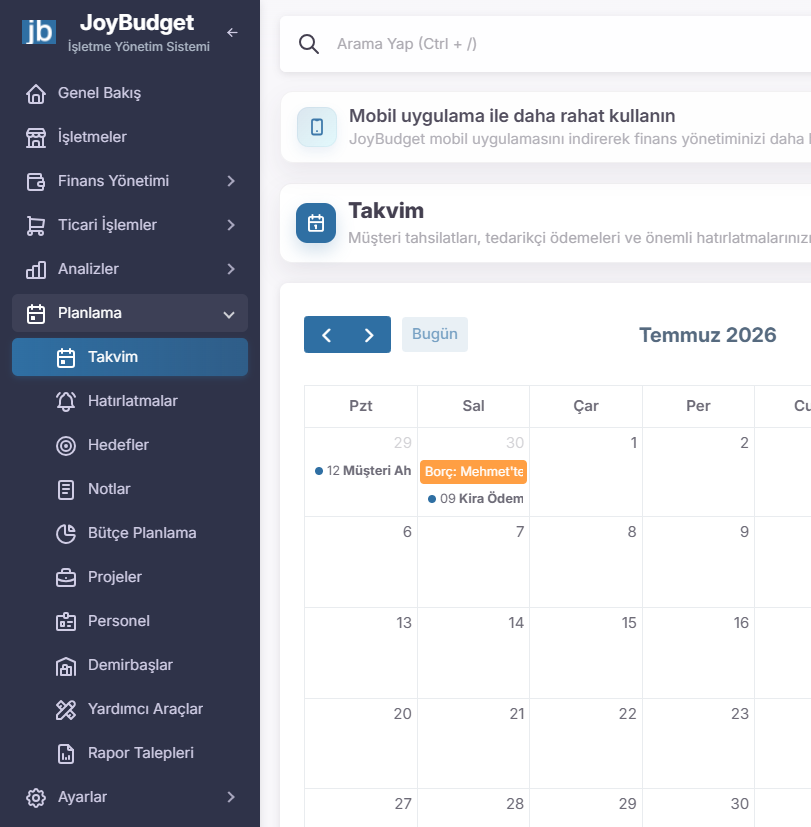Open Genel Bakış home icon
This screenshot has width=811, height=827.
pos(36,93)
